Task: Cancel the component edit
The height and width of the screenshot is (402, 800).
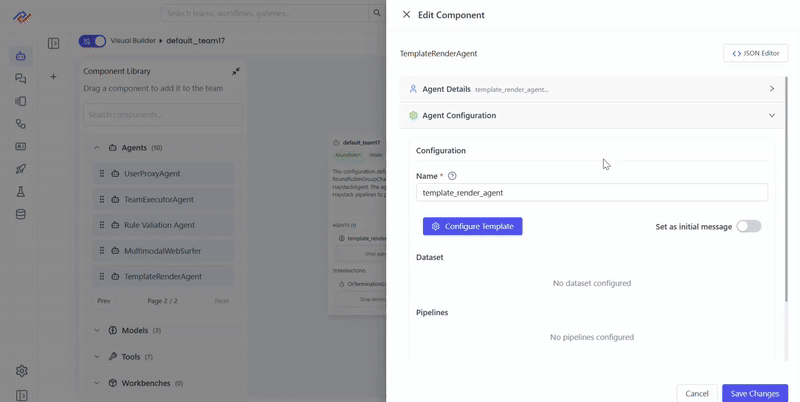Action: [697, 393]
